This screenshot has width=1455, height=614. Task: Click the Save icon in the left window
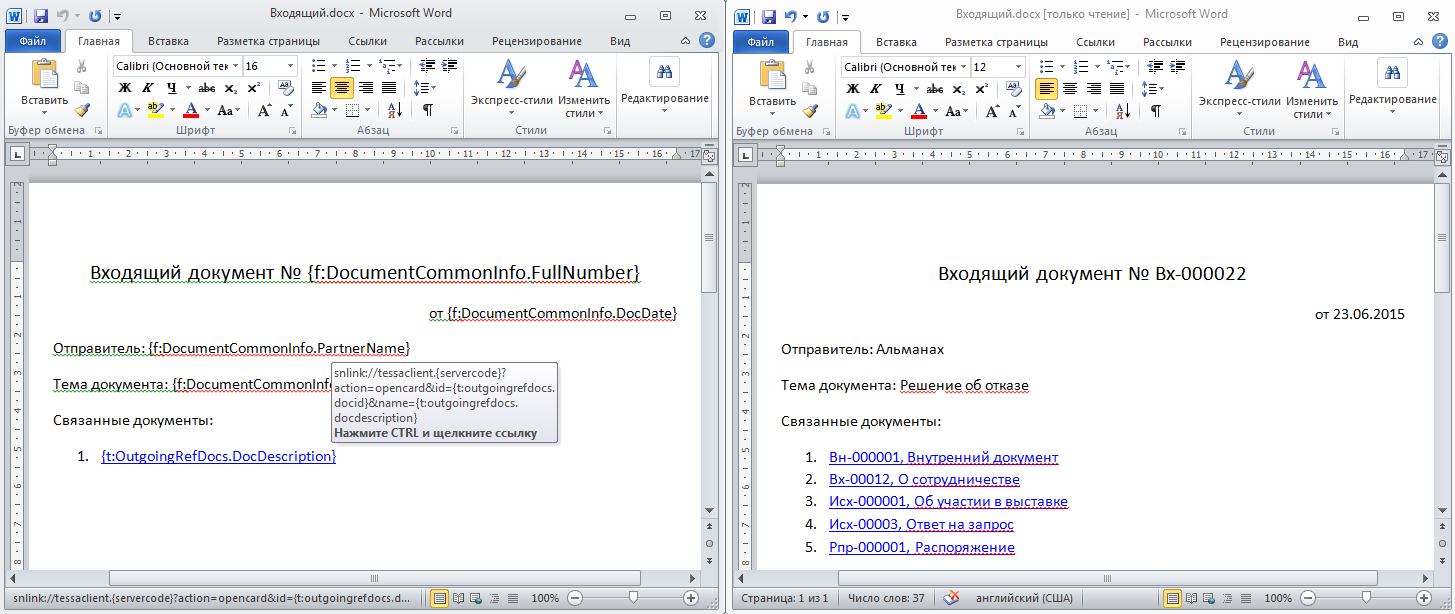coord(41,15)
